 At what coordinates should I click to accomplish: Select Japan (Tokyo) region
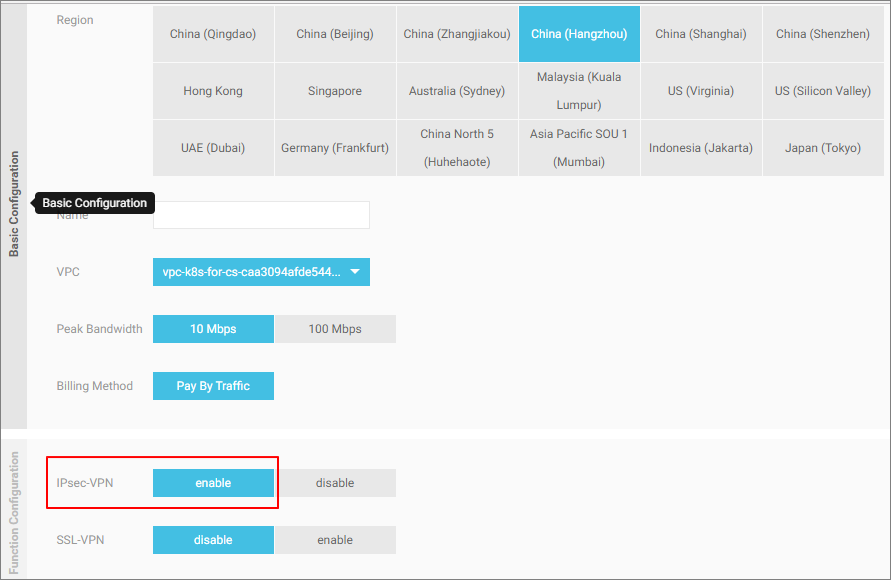point(823,148)
